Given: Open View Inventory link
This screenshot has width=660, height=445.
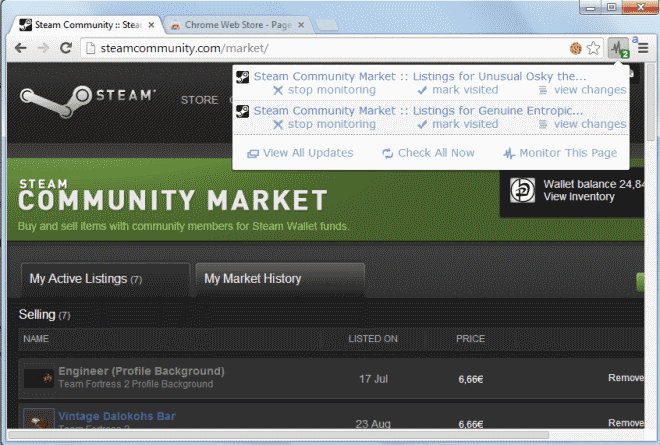Looking at the screenshot, I should click(579, 197).
